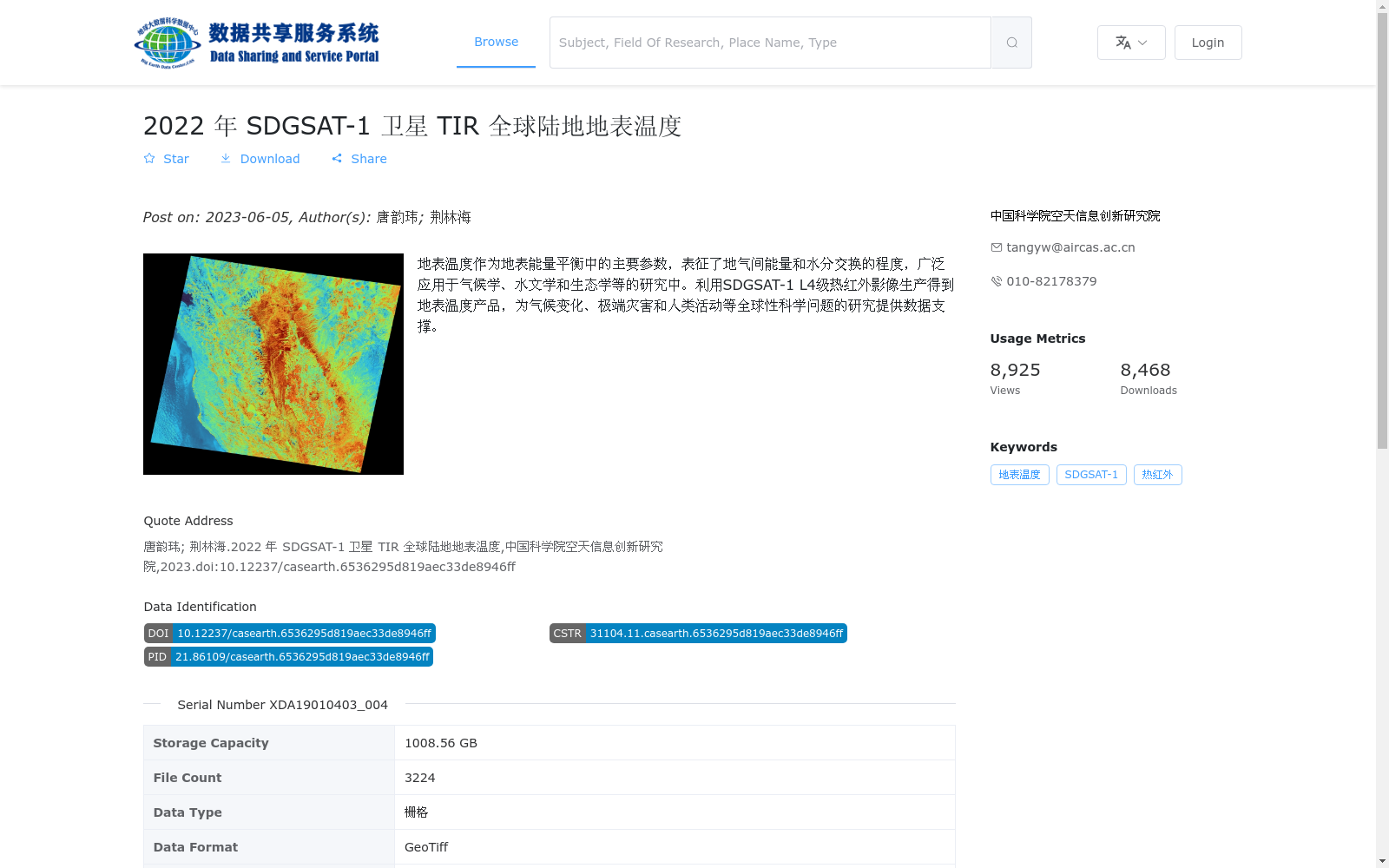
Task: Open the language translation dropdown
Action: click(x=1131, y=43)
